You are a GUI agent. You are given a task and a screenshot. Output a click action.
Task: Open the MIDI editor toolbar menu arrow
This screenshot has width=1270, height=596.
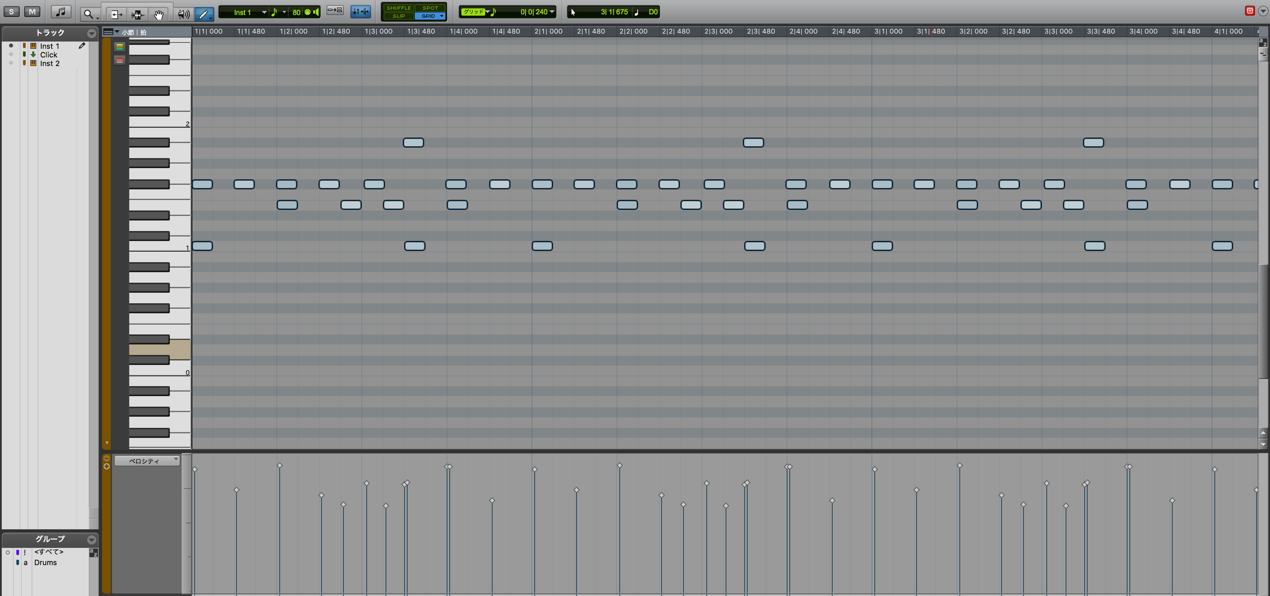pos(1262,11)
